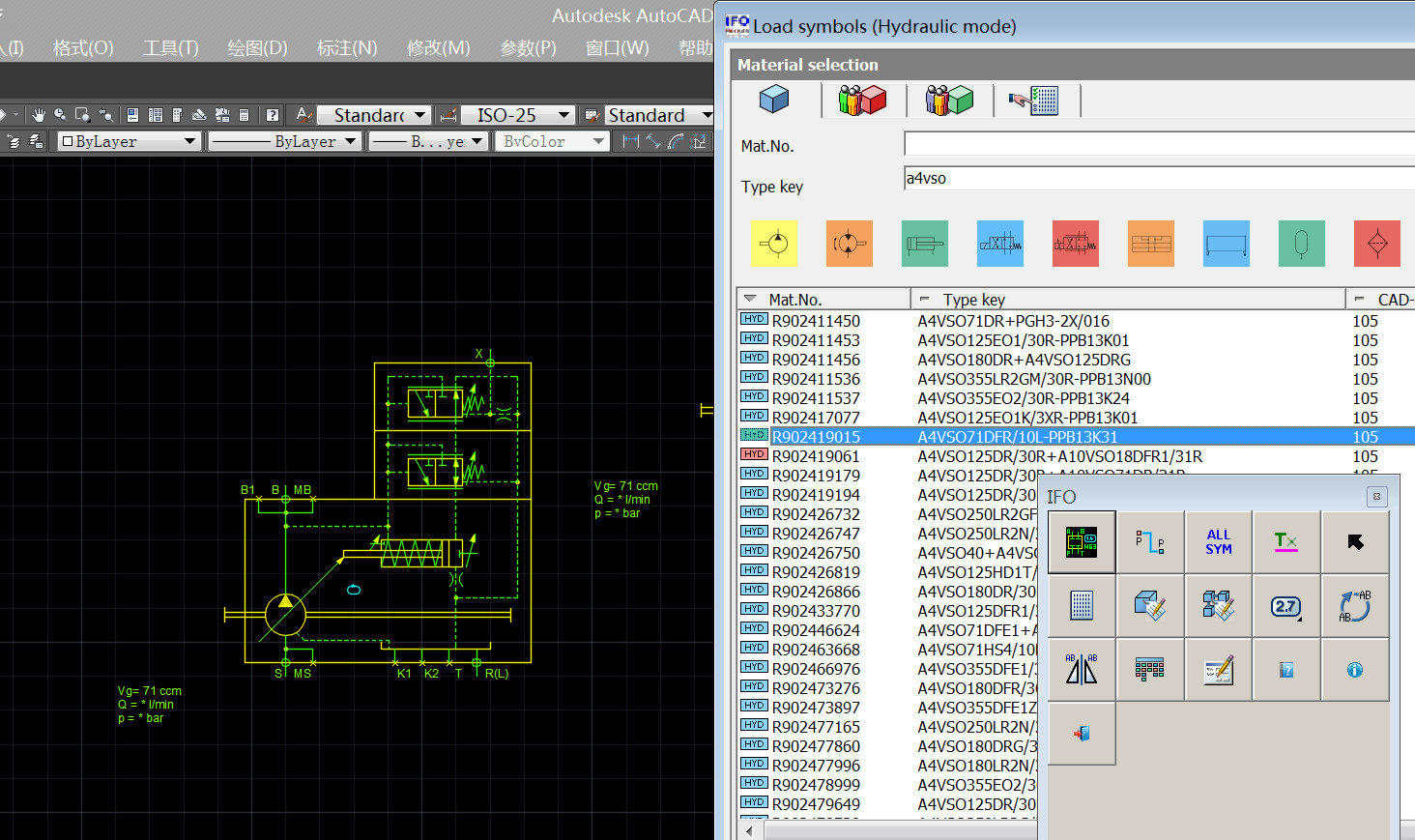Open AutoCAD 格式(O) menu

tap(83, 48)
